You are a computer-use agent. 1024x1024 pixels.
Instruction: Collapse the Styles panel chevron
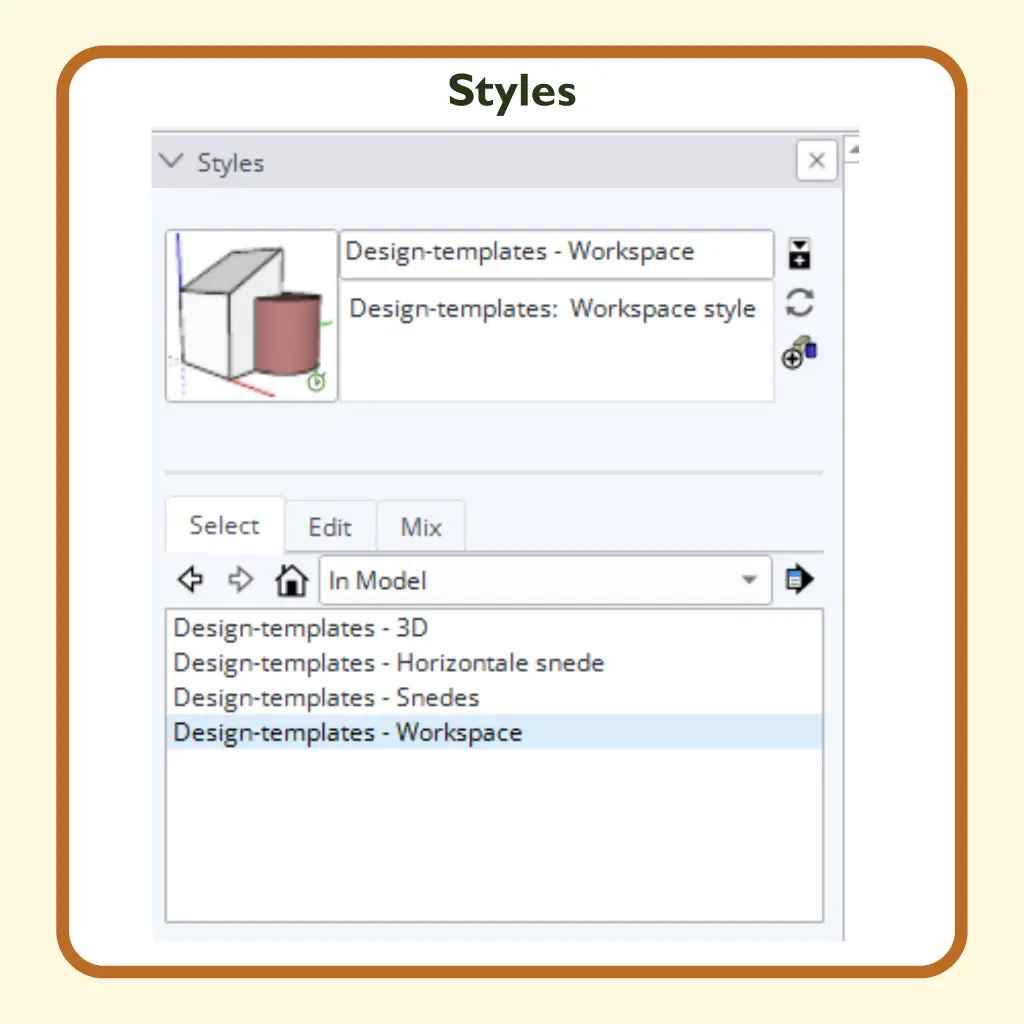171,161
